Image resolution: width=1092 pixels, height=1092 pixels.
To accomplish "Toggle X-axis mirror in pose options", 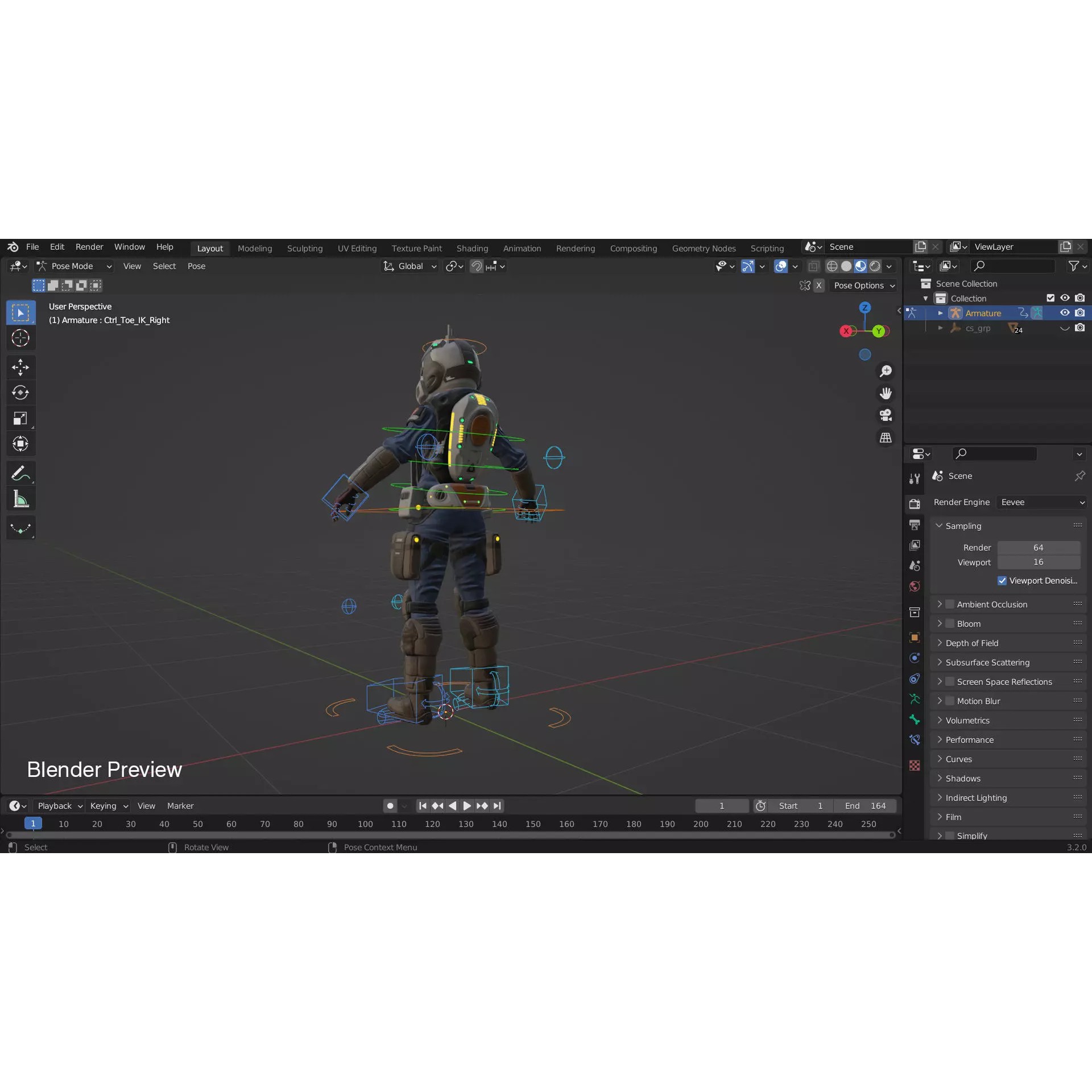I will point(818,286).
